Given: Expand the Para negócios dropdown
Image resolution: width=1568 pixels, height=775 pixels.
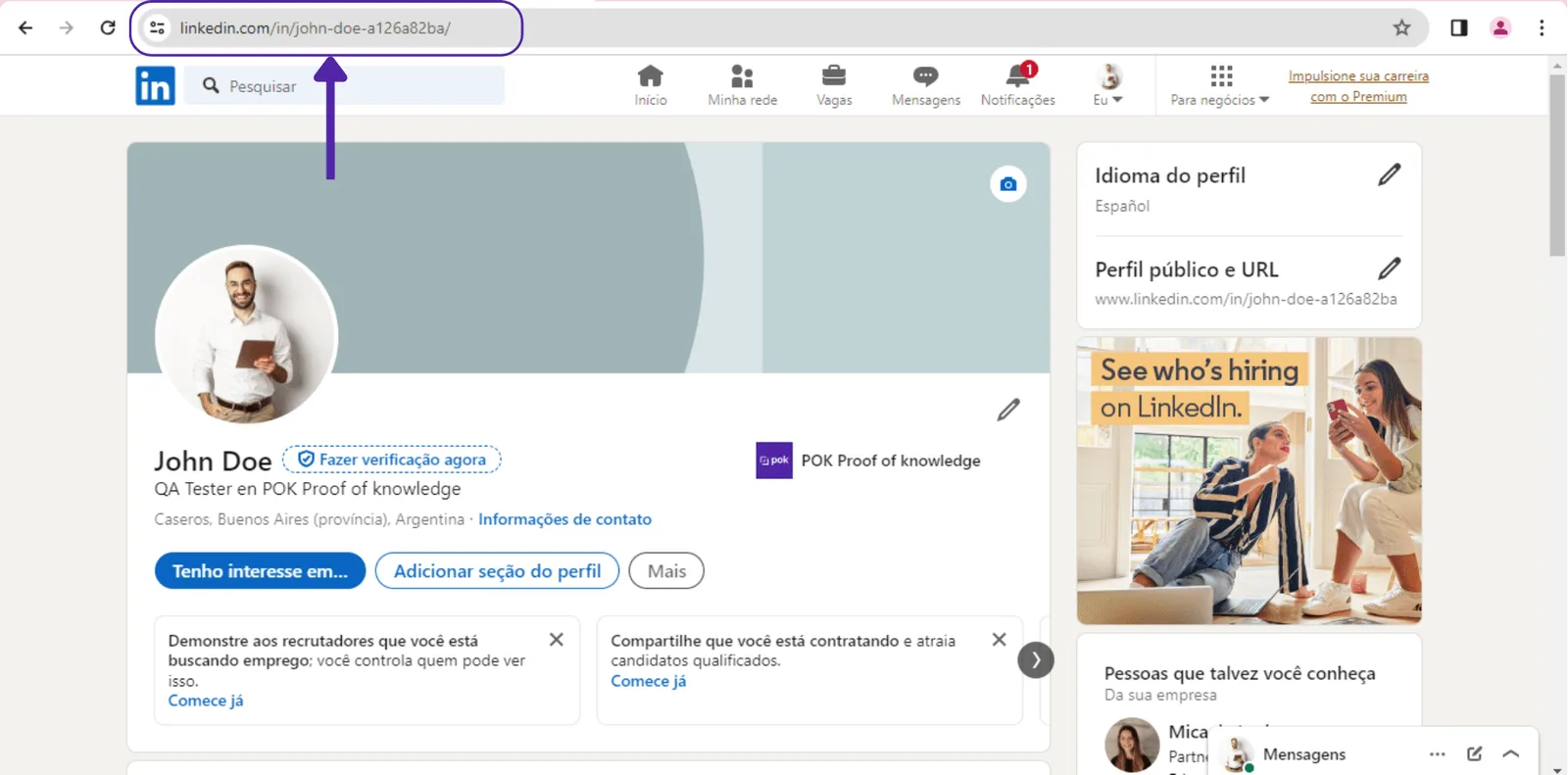Looking at the screenshot, I should (1220, 85).
